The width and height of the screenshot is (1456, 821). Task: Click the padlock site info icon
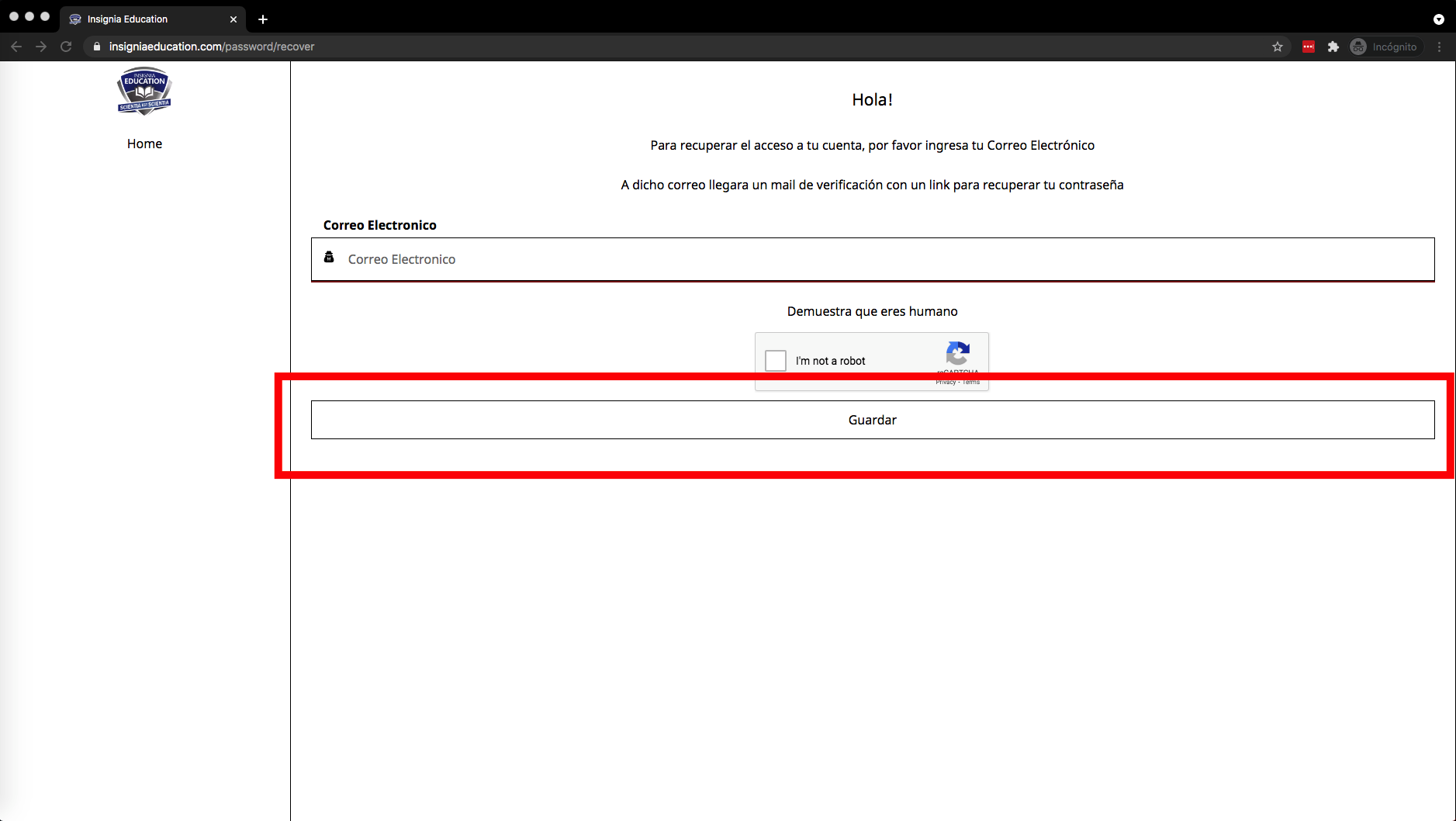point(97,47)
